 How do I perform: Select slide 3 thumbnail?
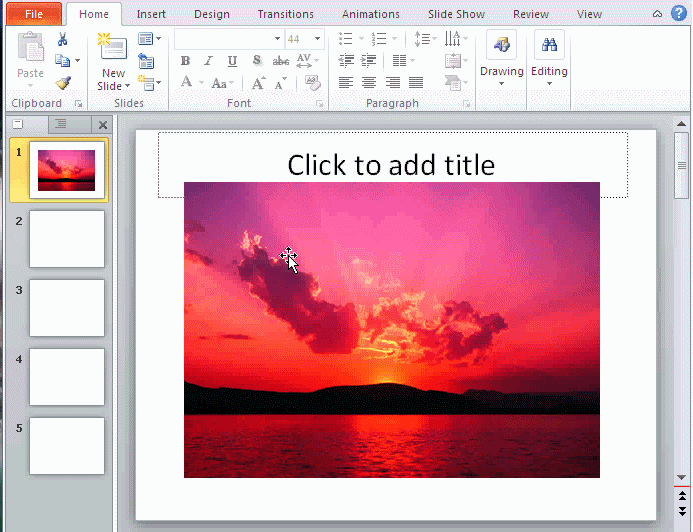tap(66, 307)
